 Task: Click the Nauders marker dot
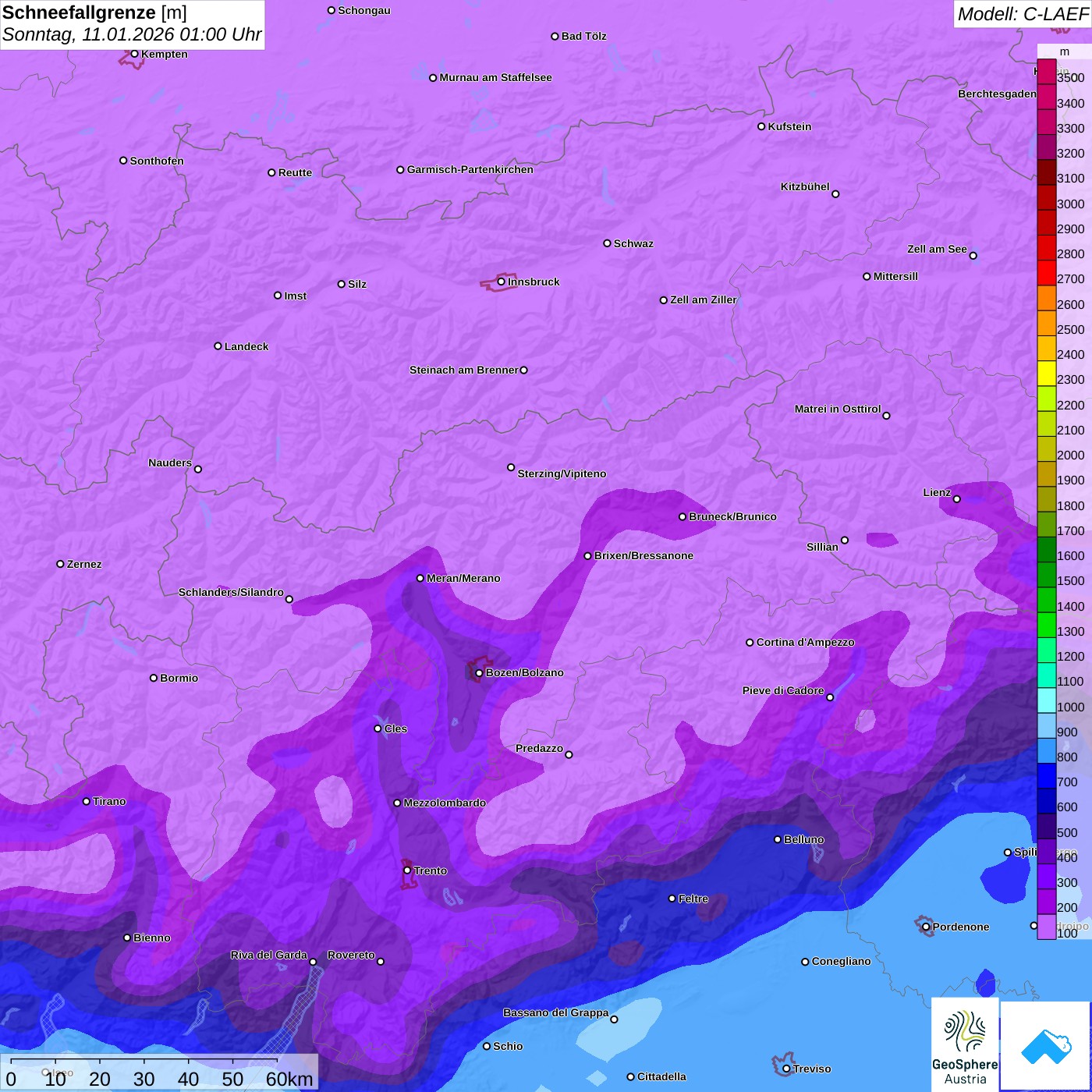(x=198, y=469)
